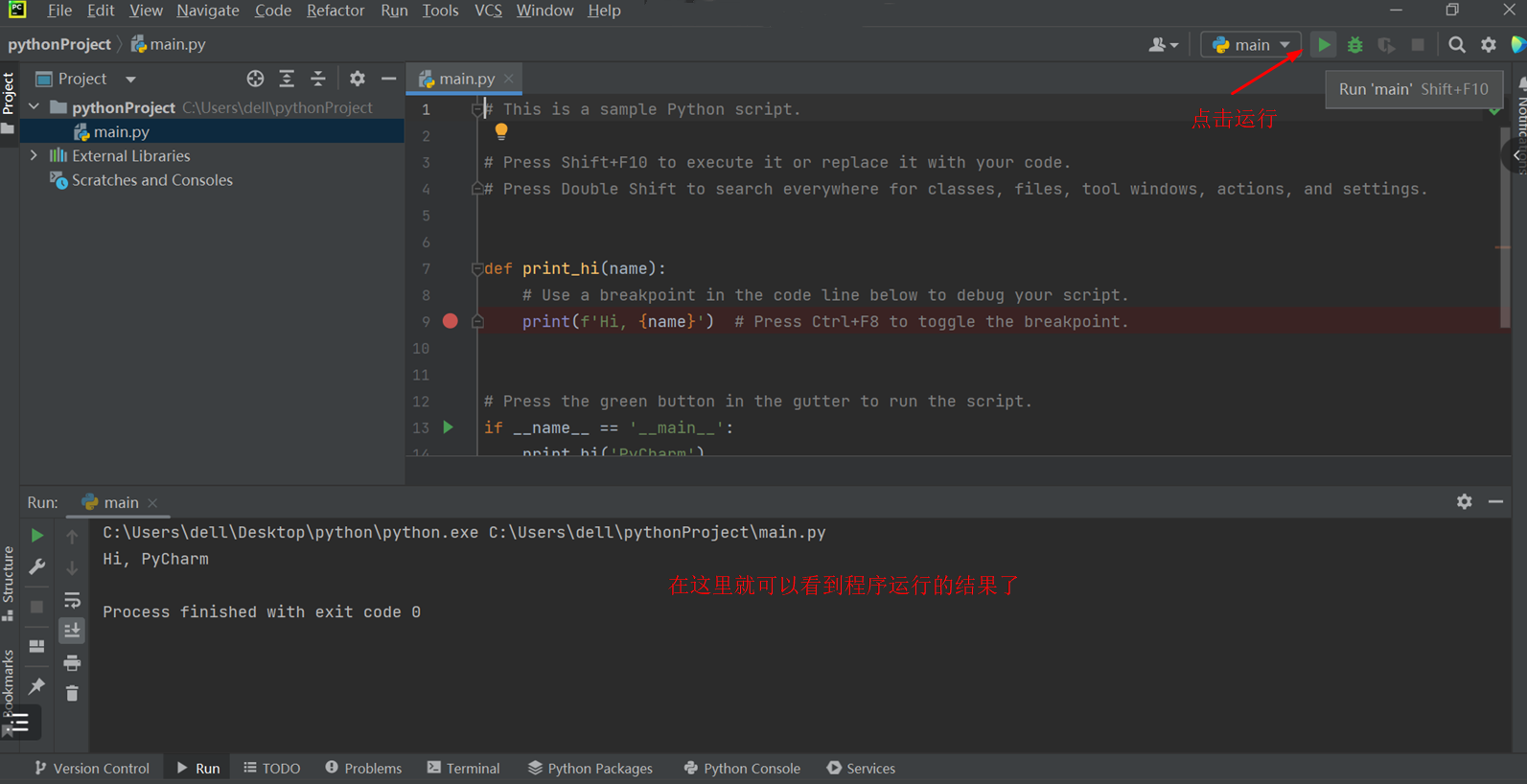Image resolution: width=1527 pixels, height=784 pixels.
Task: Toggle the Structure side panel tab
Action: coord(9,583)
